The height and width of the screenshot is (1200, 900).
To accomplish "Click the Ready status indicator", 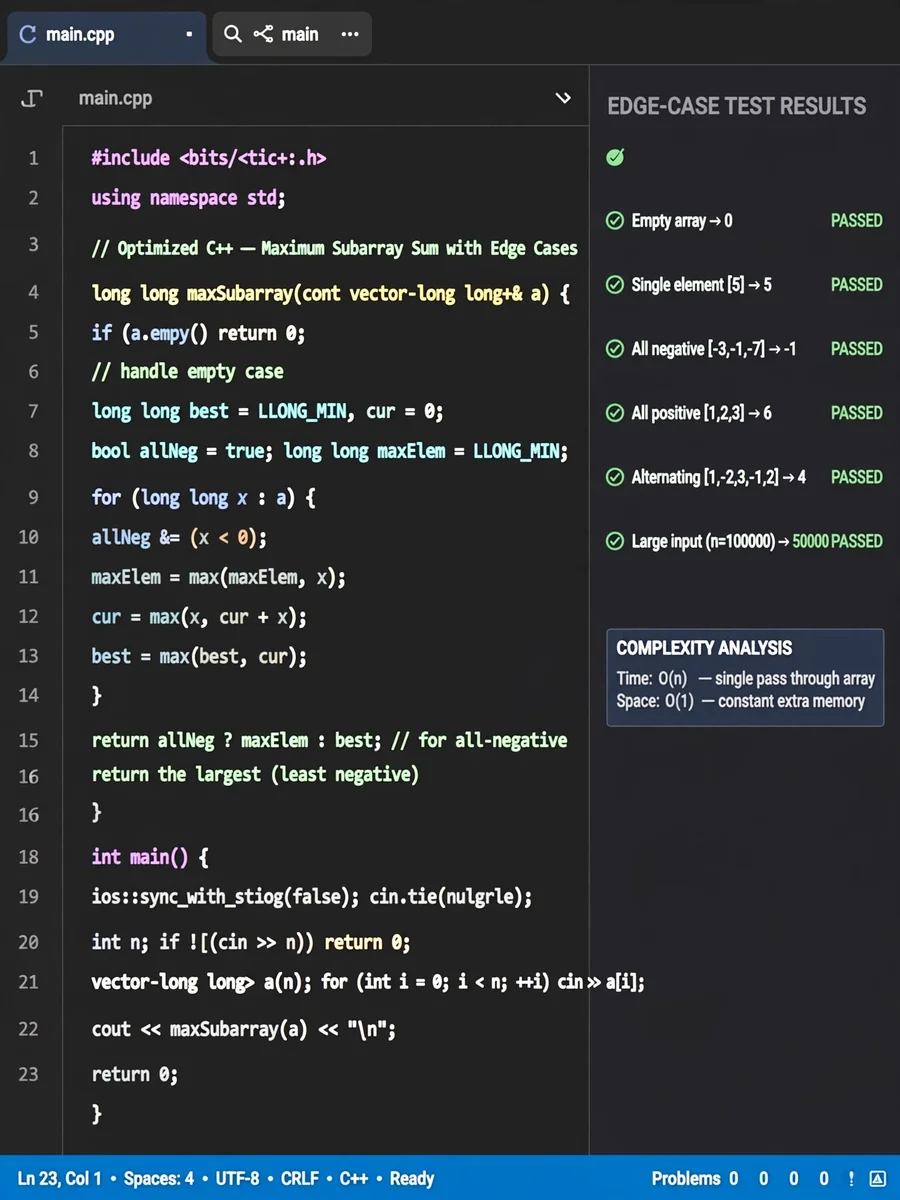I will pos(412,1178).
